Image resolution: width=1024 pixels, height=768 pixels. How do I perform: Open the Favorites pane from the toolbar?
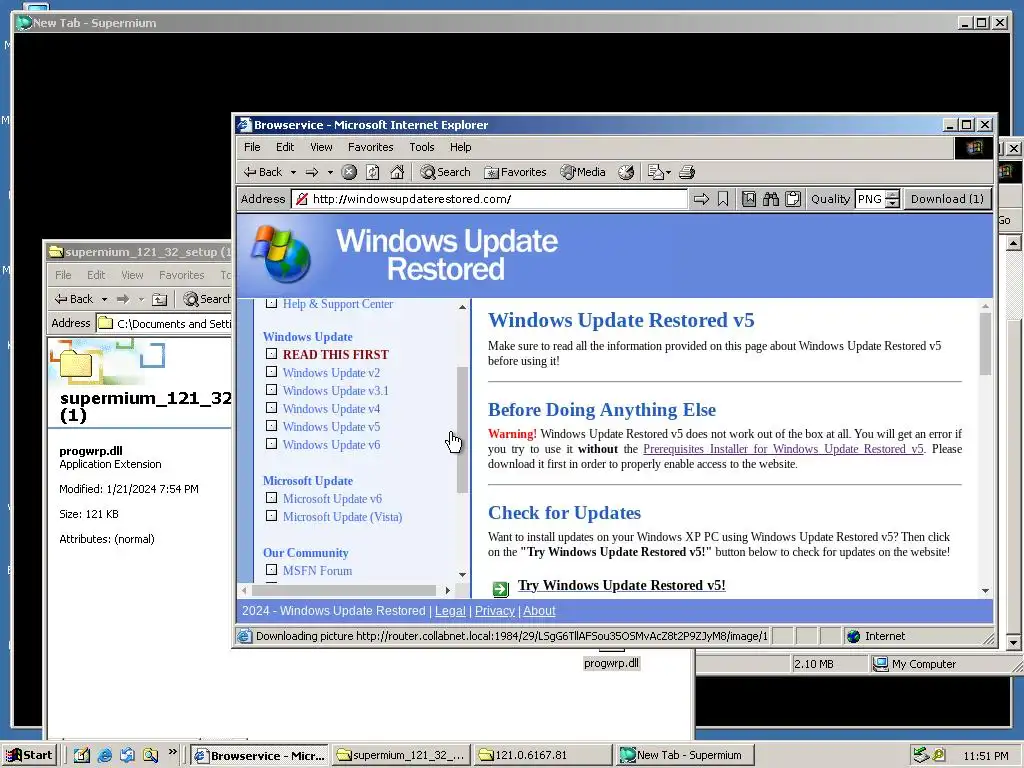[x=515, y=172]
